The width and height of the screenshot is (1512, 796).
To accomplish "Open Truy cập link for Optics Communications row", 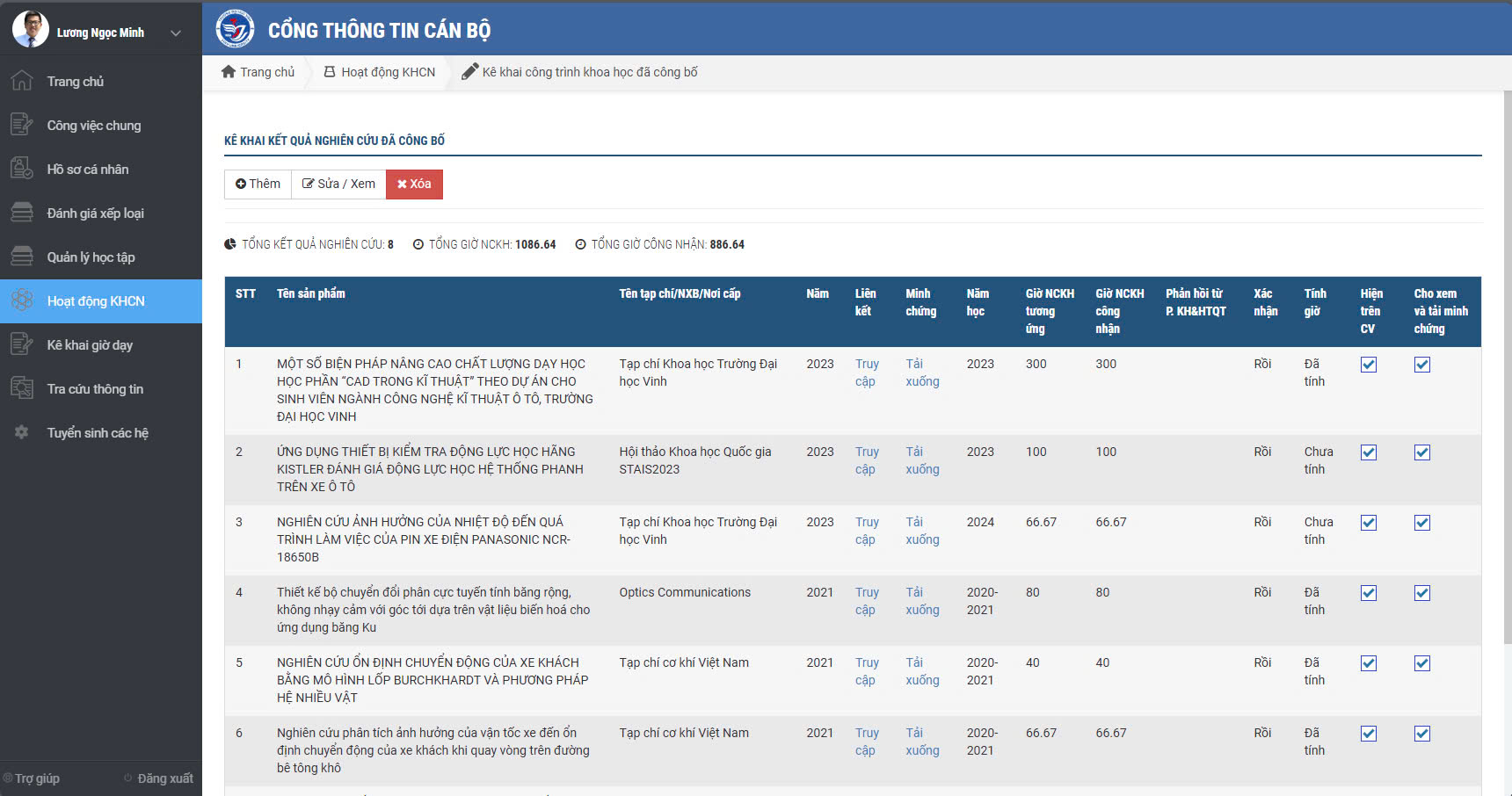I will (867, 601).
